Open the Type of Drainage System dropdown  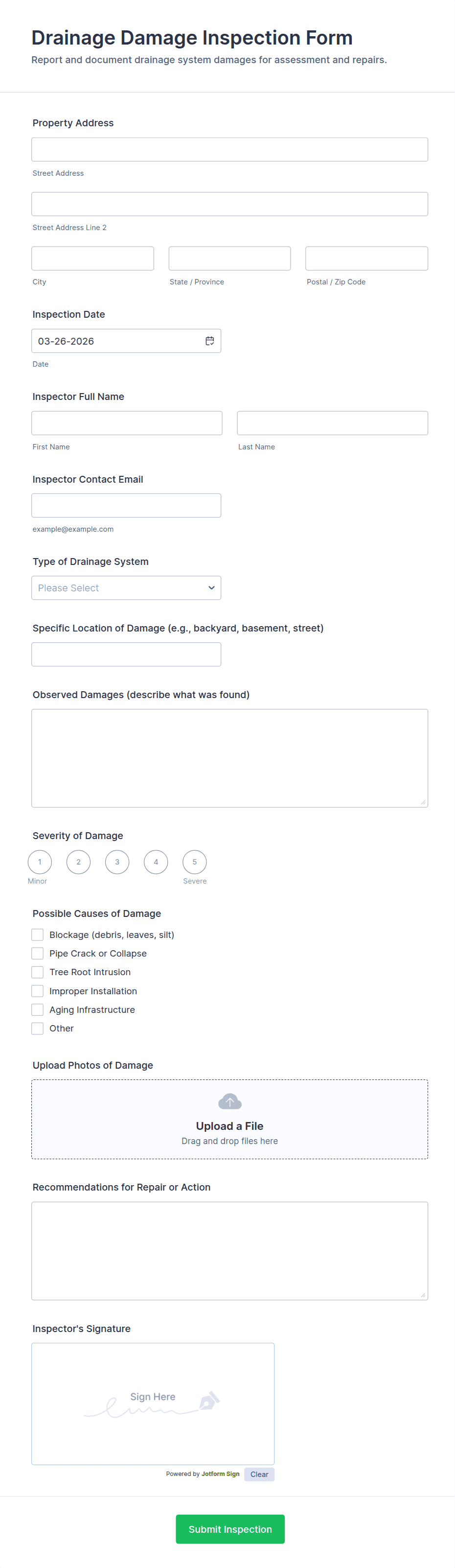[x=126, y=588]
